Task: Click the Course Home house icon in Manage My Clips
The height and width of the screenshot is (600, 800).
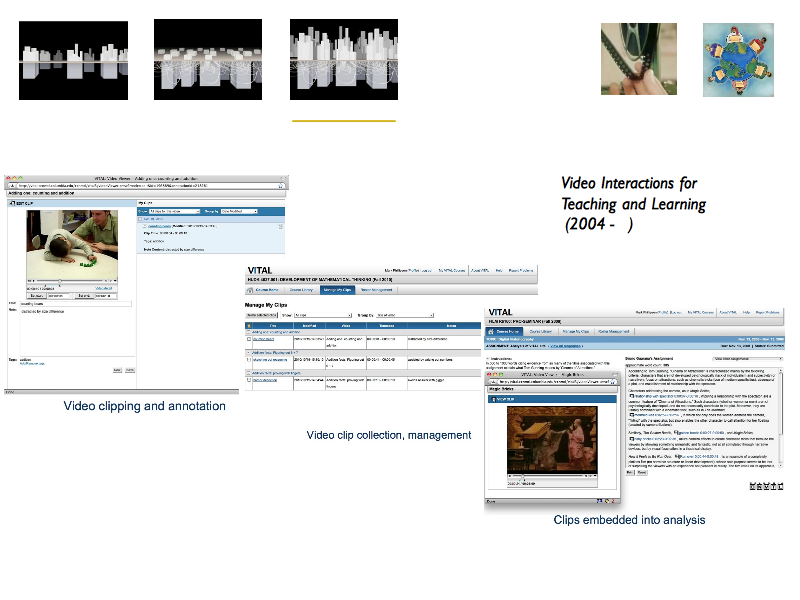Action: [x=251, y=289]
